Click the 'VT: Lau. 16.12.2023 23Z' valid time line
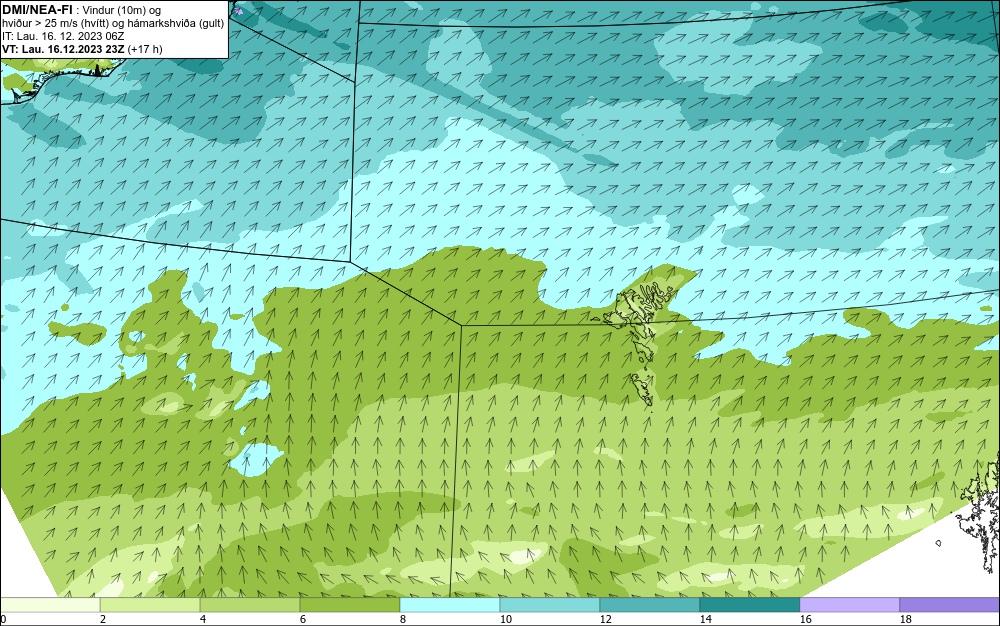Viewport: 1000px width, 626px height. coord(63,49)
